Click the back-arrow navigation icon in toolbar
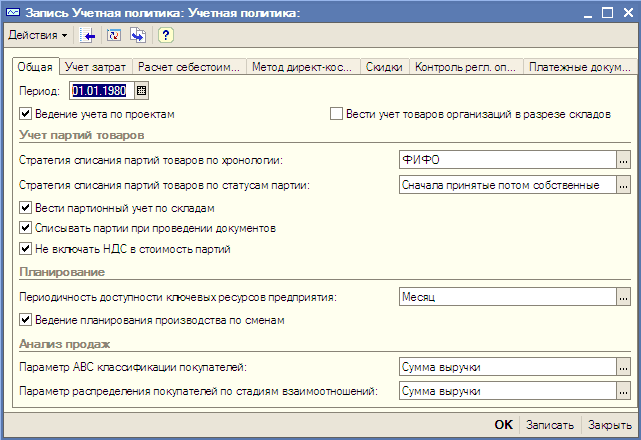This screenshot has width=641, height=440. [89, 35]
